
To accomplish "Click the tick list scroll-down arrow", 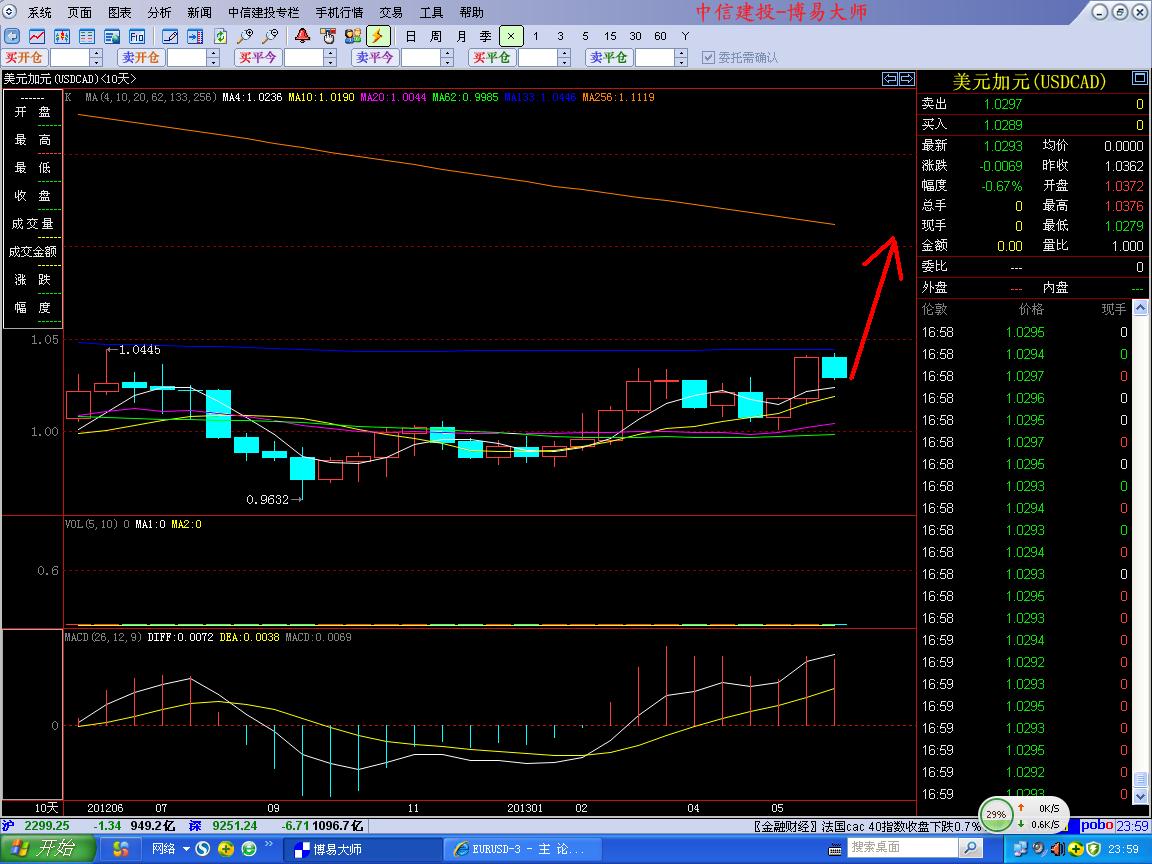I will [x=1140, y=796].
